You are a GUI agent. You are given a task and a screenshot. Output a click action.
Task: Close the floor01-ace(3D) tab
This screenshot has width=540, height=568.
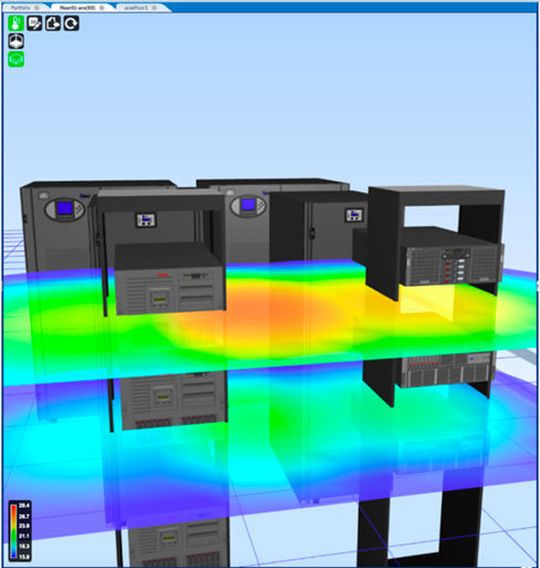tap(102, 7)
